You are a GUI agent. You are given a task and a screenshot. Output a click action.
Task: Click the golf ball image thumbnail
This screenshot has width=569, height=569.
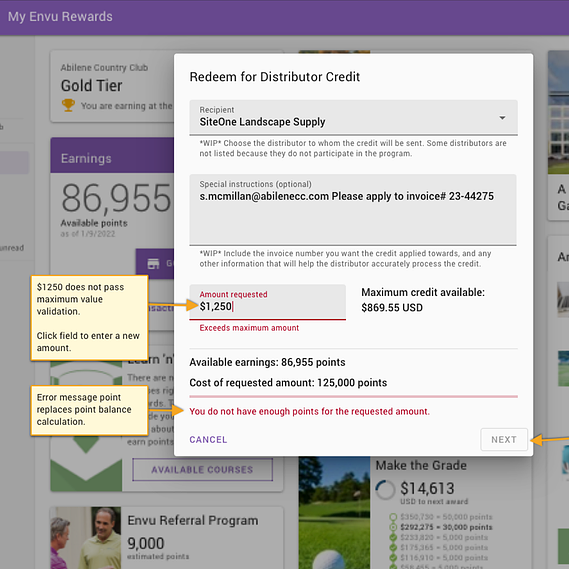point(334,512)
